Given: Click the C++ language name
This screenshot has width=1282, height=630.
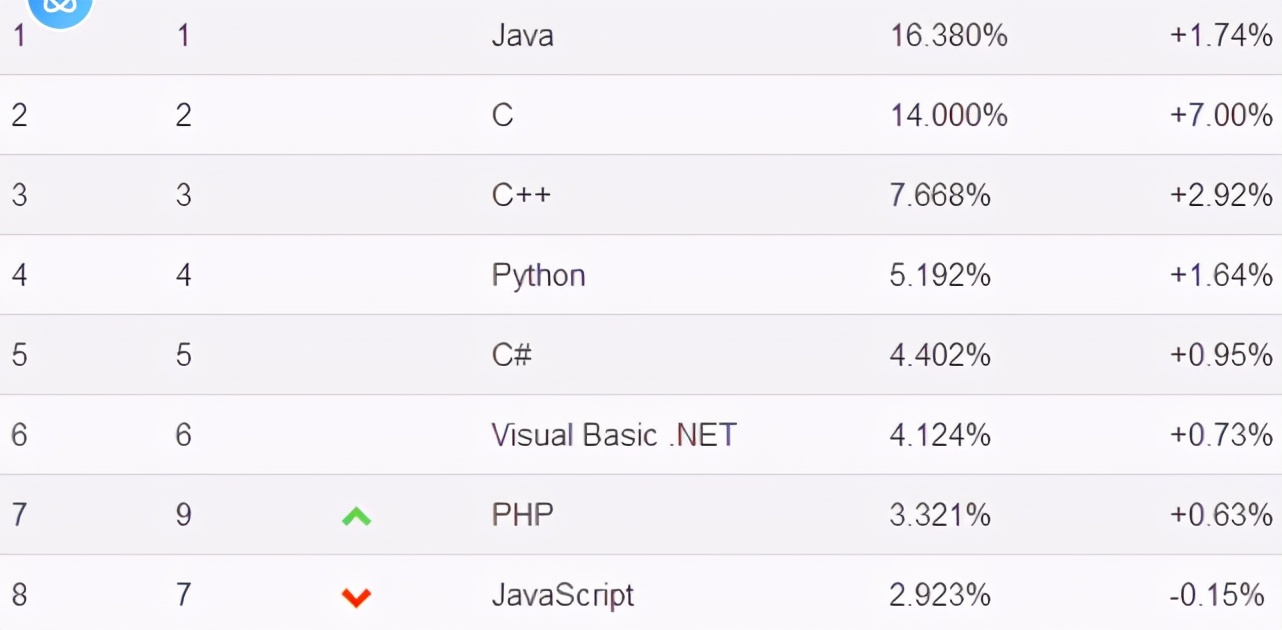Looking at the screenshot, I should click(521, 195).
